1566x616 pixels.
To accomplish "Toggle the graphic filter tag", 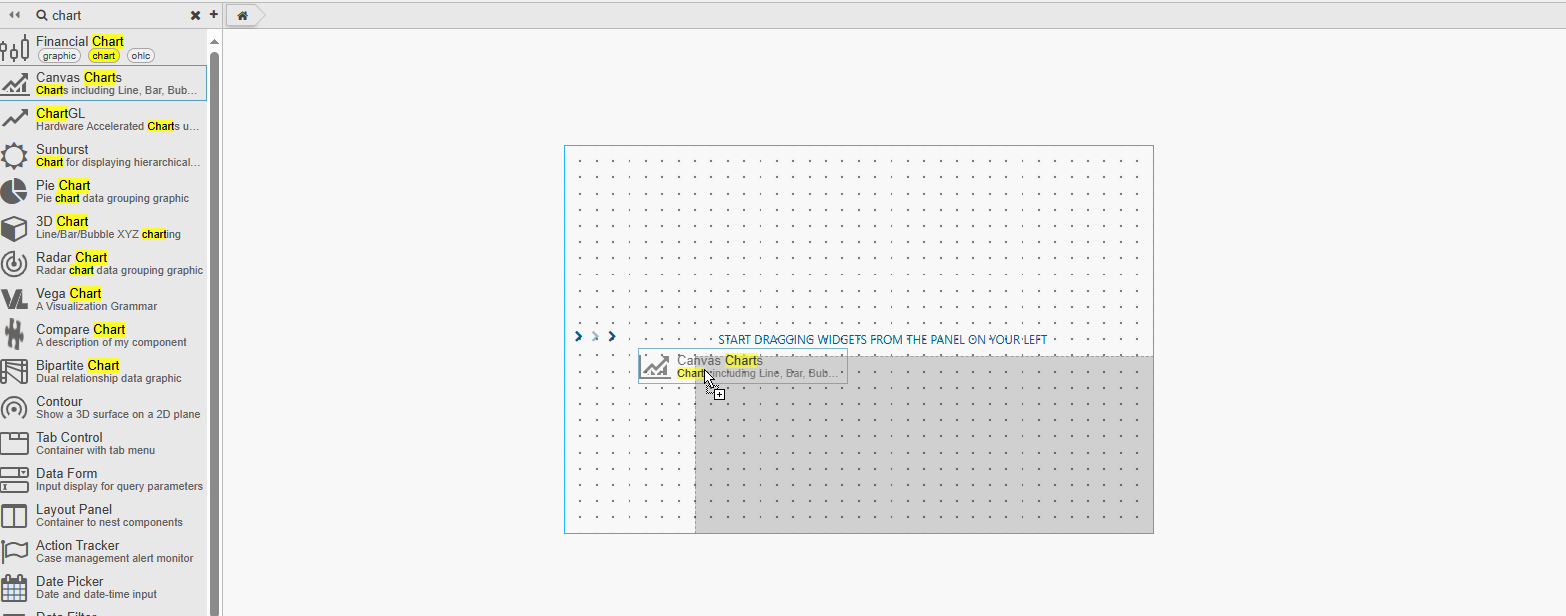I will 59,55.
